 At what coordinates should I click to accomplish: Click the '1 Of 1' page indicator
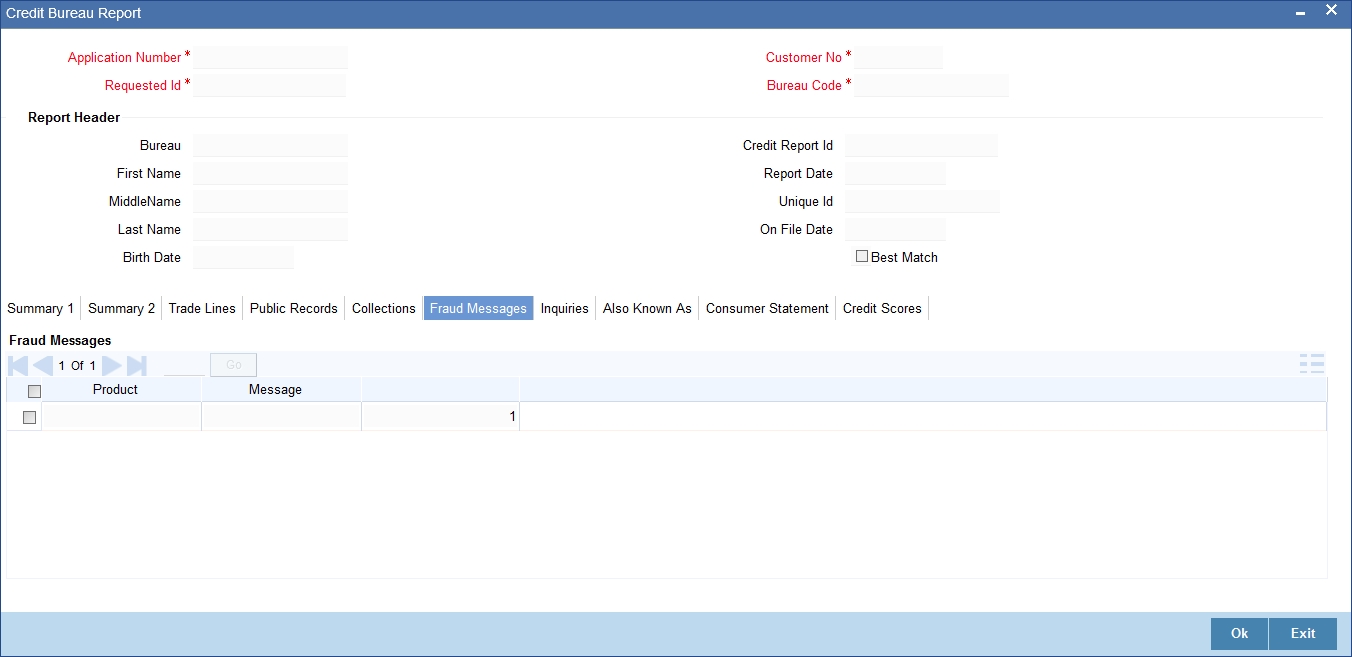coord(77,365)
